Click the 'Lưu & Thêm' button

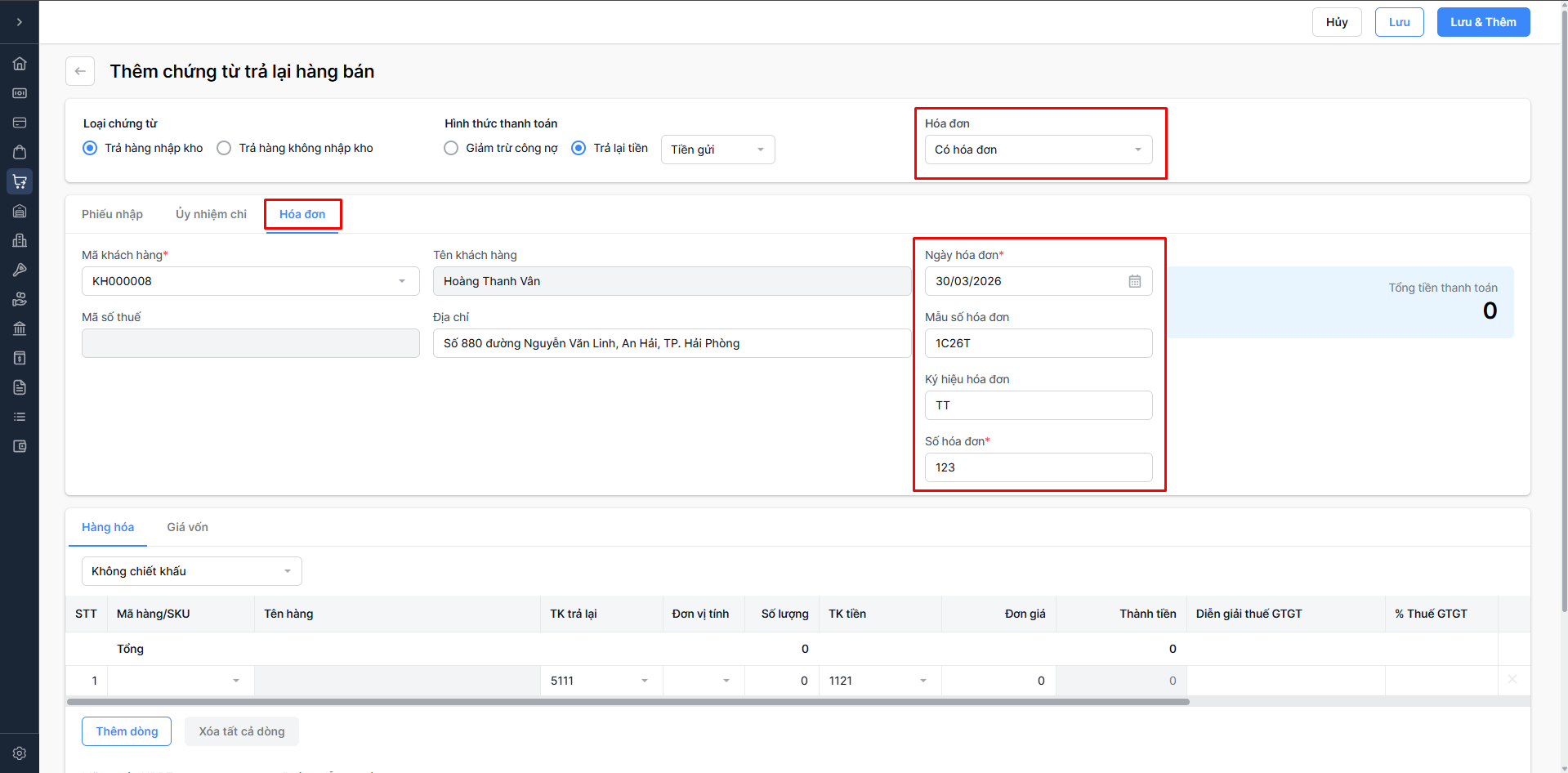[1482, 22]
